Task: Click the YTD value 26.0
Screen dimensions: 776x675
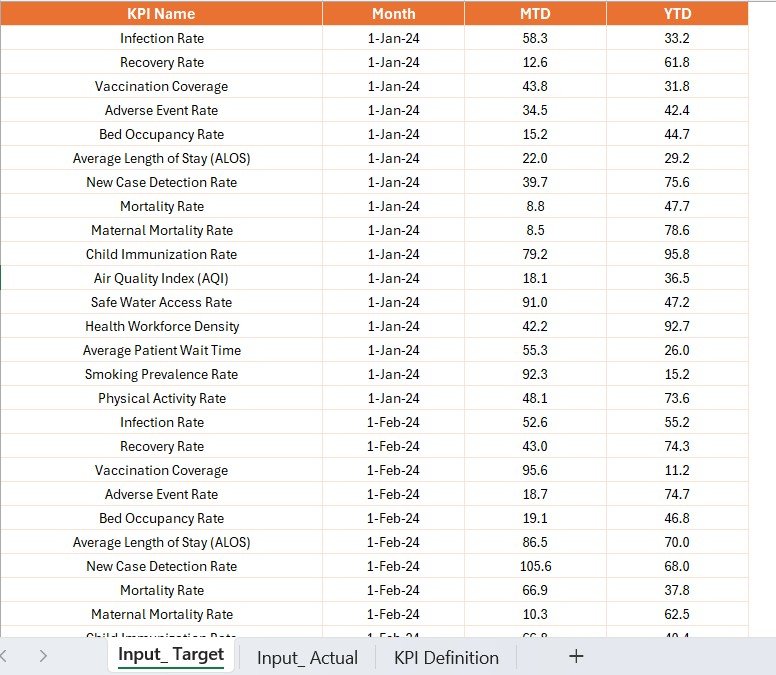Action: point(677,350)
